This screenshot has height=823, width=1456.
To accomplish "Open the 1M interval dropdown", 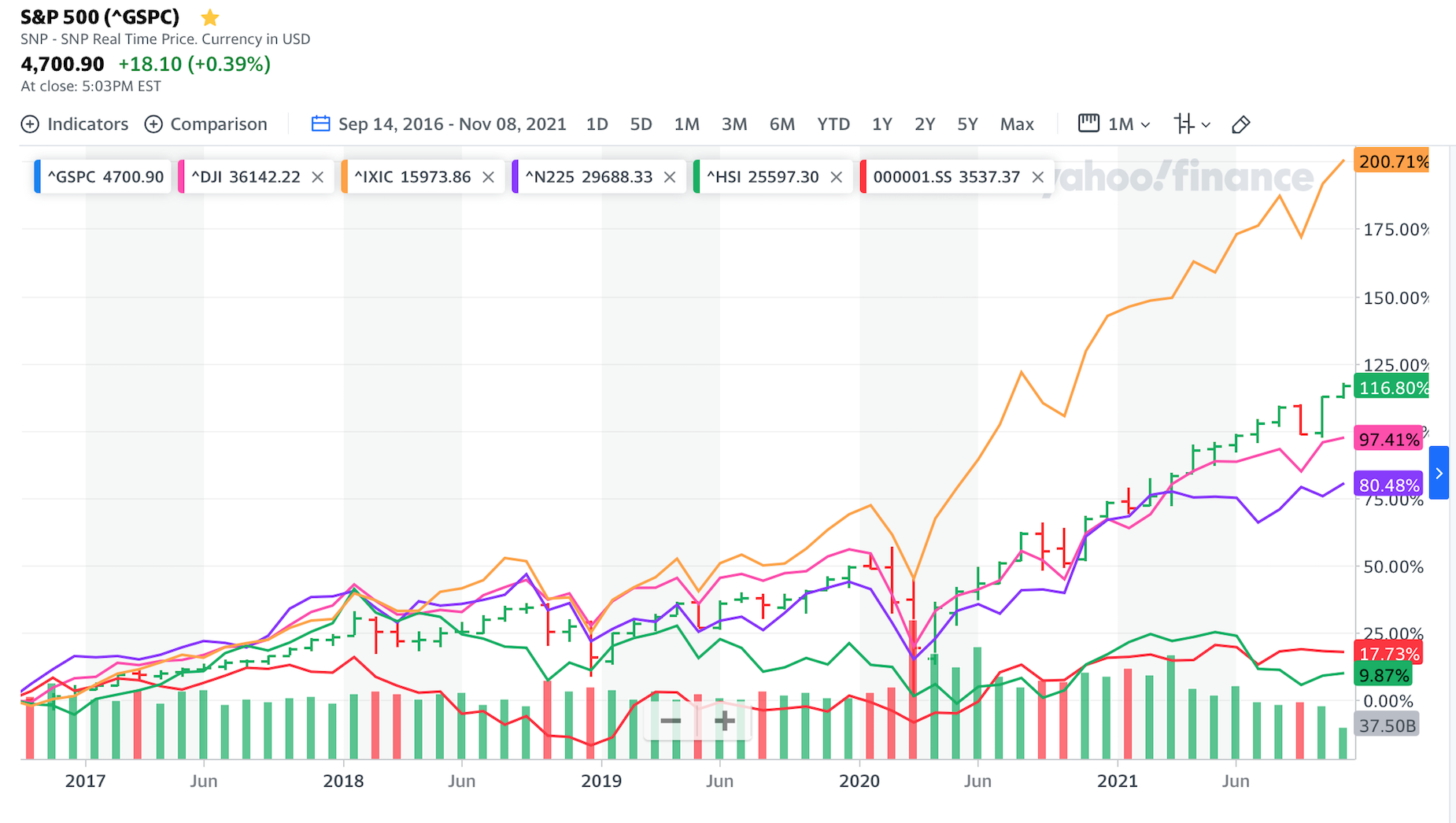I will pos(1129,124).
